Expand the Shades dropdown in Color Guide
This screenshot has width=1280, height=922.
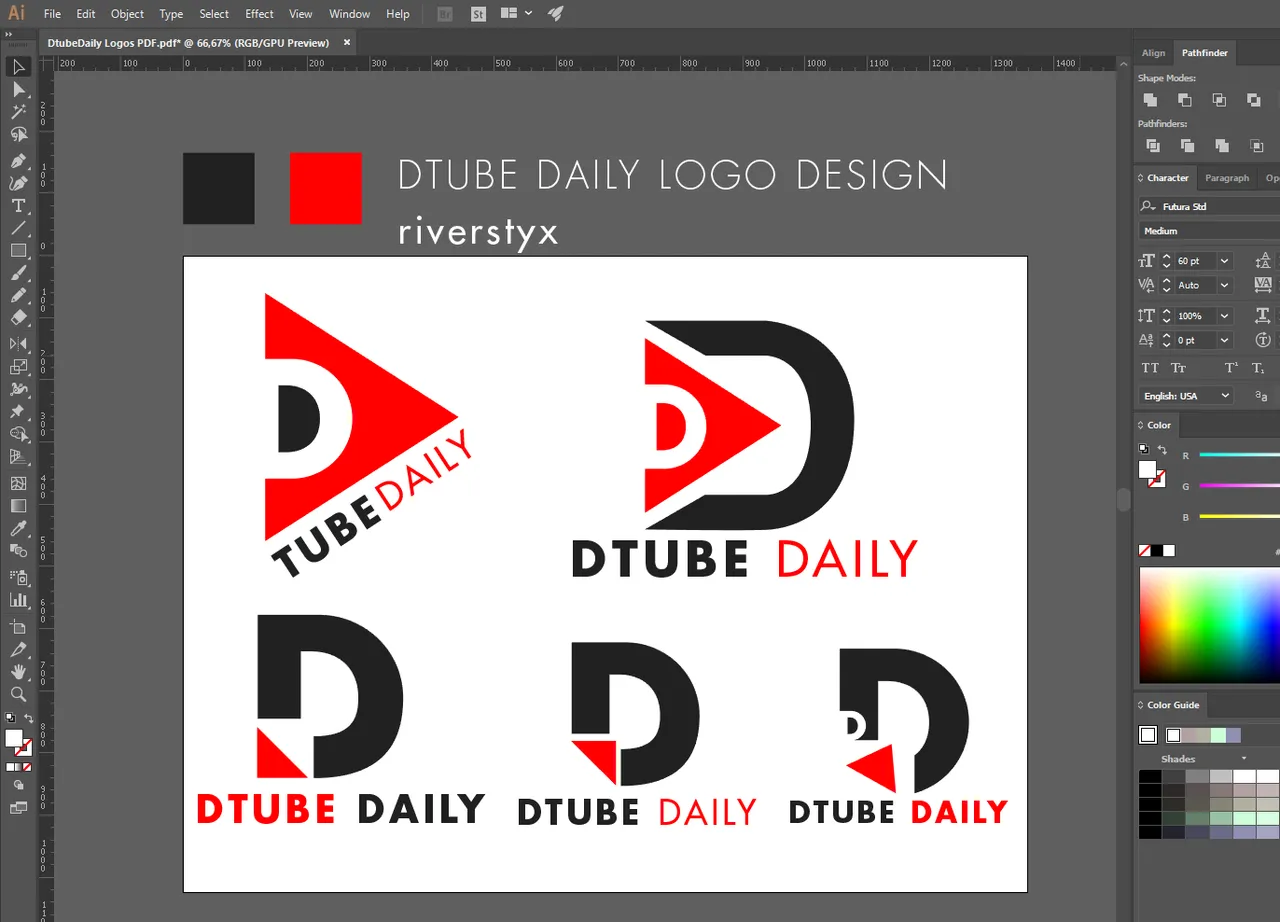[1243, 759]
